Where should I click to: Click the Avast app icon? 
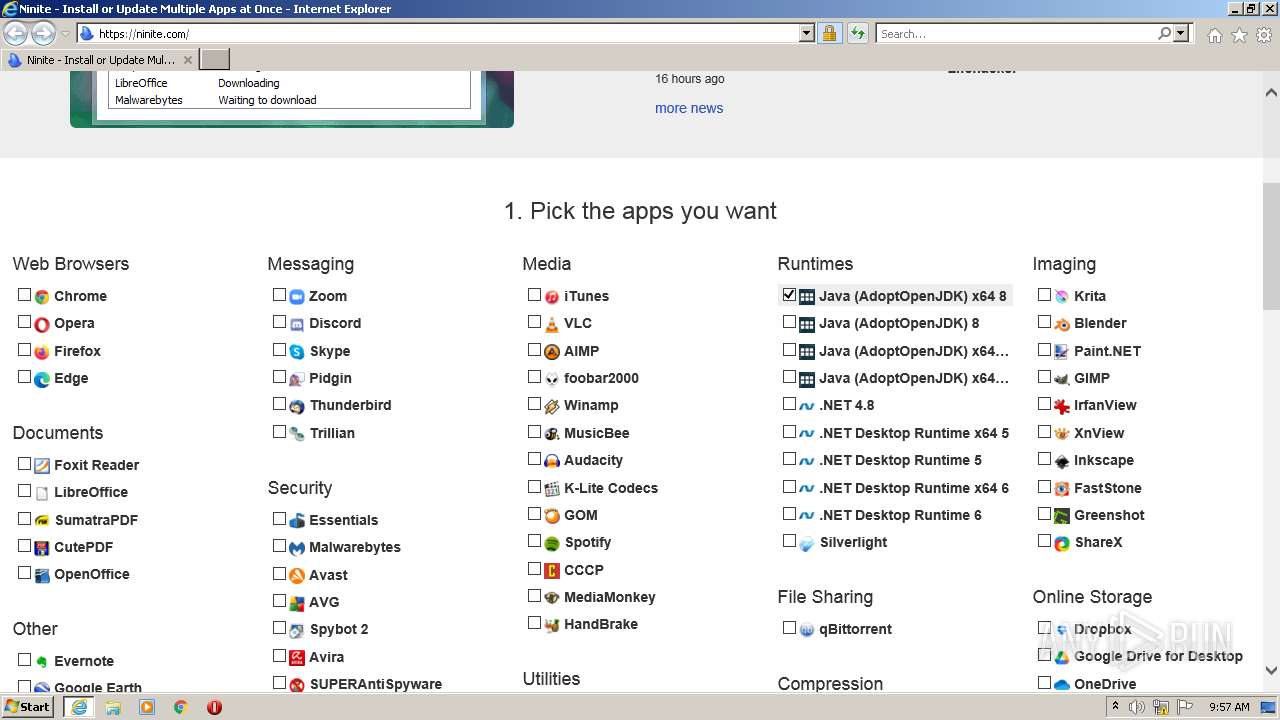(x=297, y=575)
